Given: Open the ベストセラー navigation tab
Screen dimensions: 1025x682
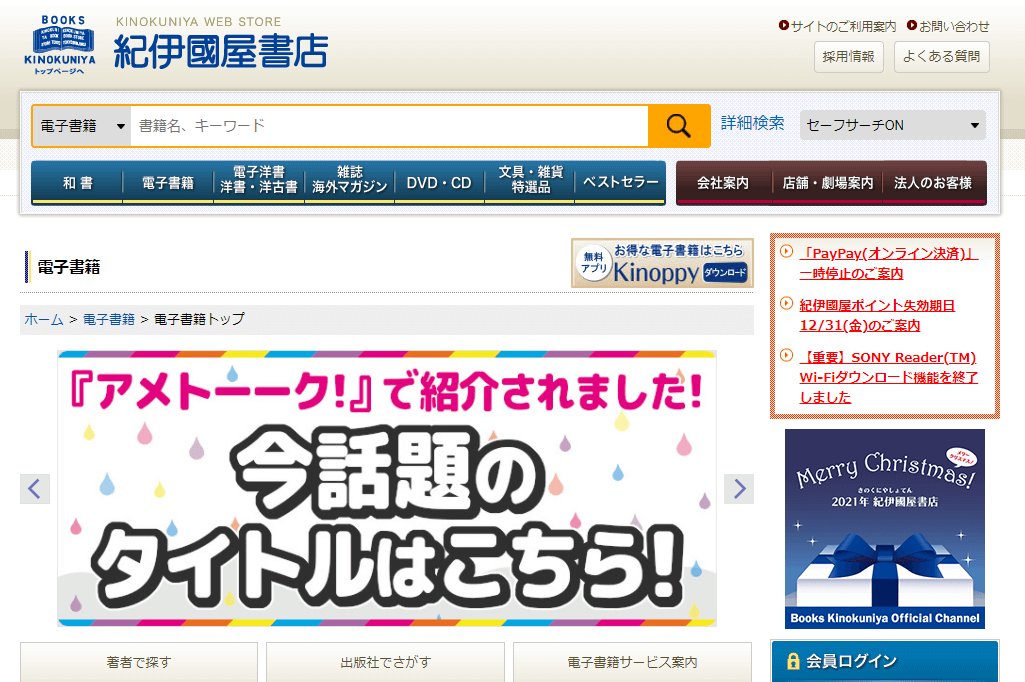Looking at the screenshot, I should (x=620, y=183).
